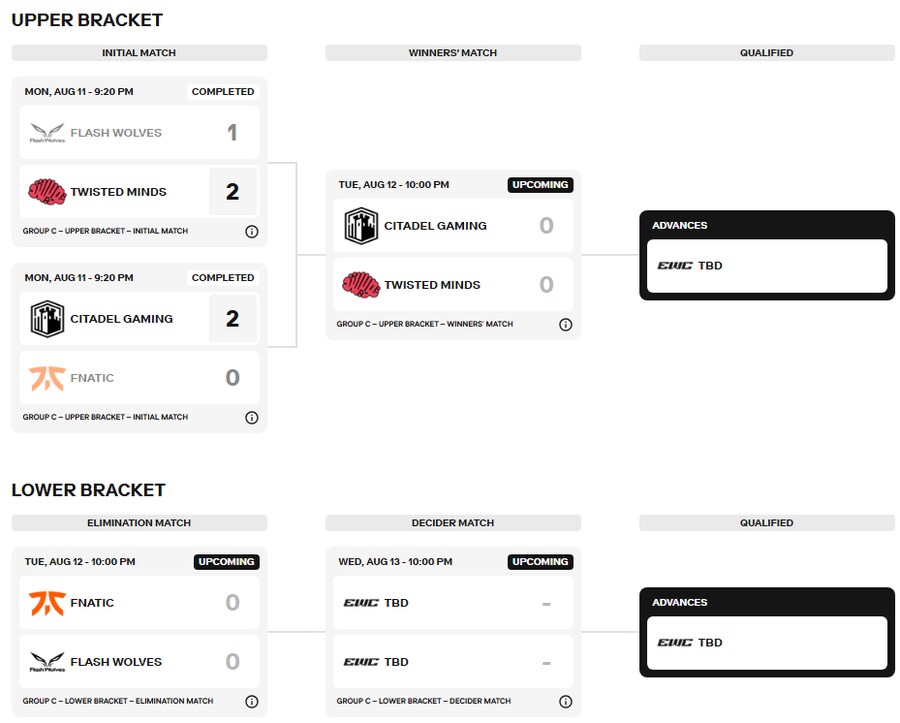The height and width of the screenshot is (723, 900).
Task: Select Flash Wolves row in Initial Match
Action: (x=139, y=133)
